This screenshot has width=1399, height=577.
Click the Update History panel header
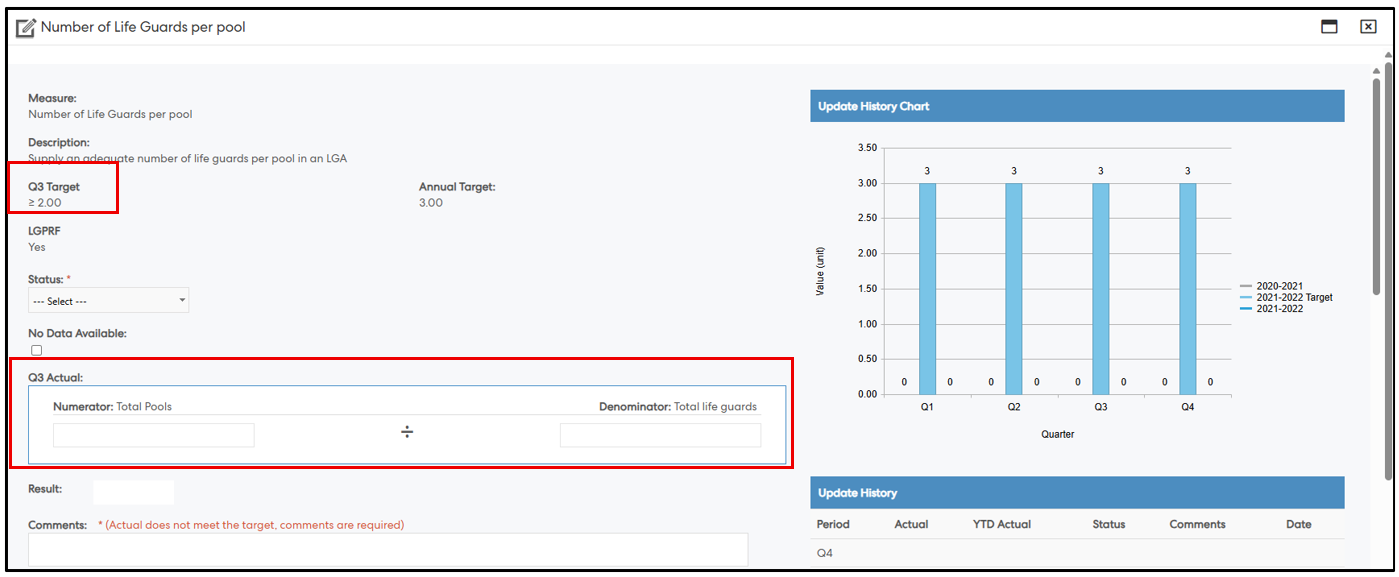tap(1076, 493)
